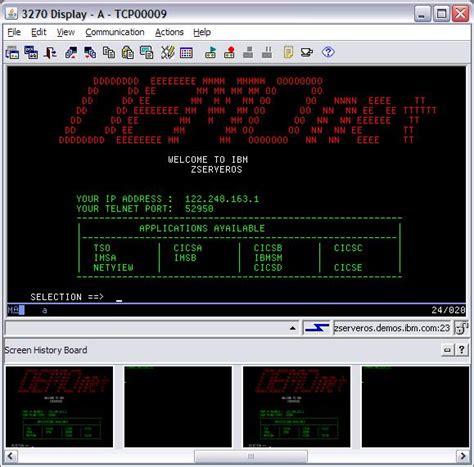The height and width of the screenshot is (467, 474).
Task: Click the history board right scroll arrow
Action: 463,456
